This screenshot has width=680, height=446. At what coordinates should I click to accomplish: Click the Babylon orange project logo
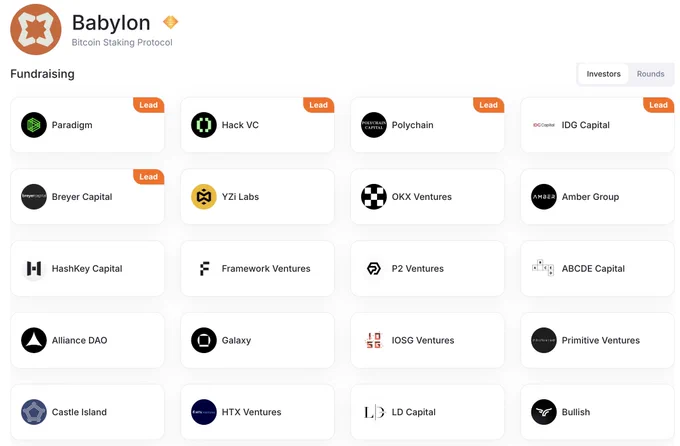(x=36, y=30)
